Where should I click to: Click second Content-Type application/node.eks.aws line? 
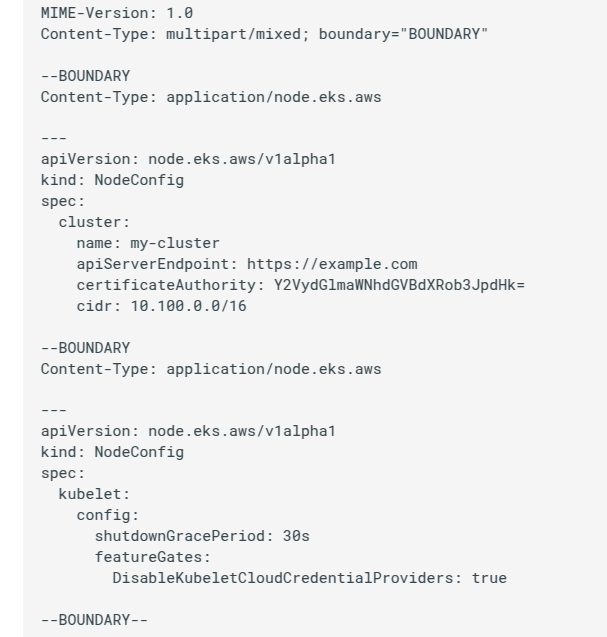[211, 369]
